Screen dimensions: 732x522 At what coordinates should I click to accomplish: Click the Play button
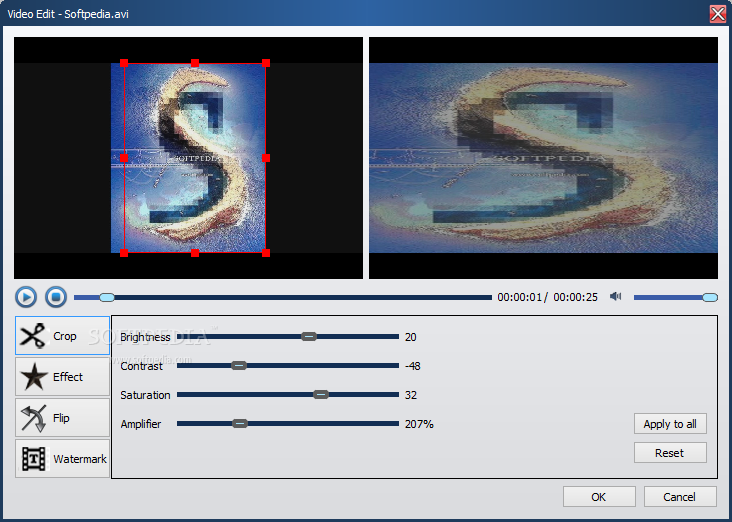click(26, 297)
